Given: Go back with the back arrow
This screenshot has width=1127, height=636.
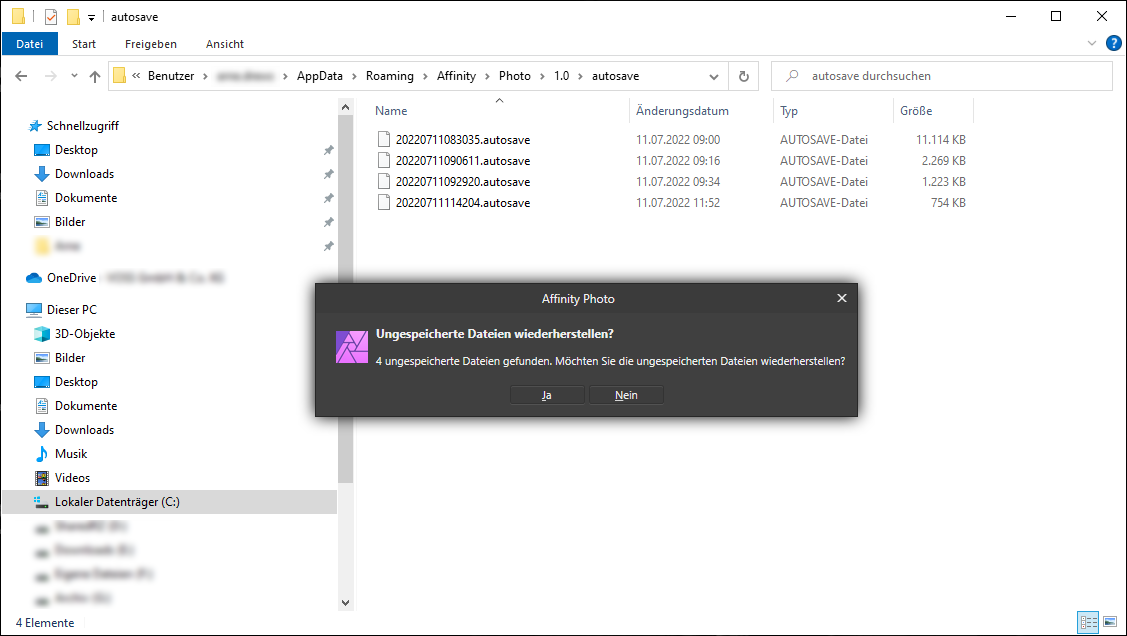Looking at the screenshot, I should coord(21,76).
